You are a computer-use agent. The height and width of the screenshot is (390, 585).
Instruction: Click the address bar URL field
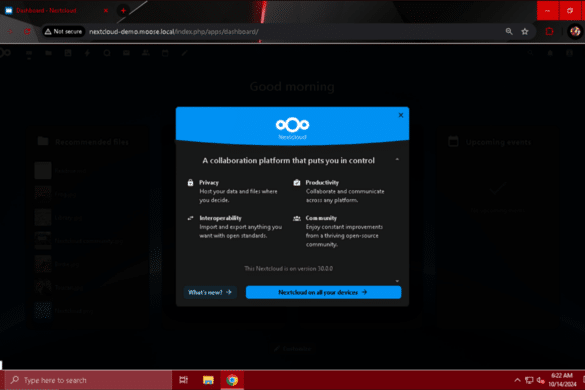[x=295, y=32]
